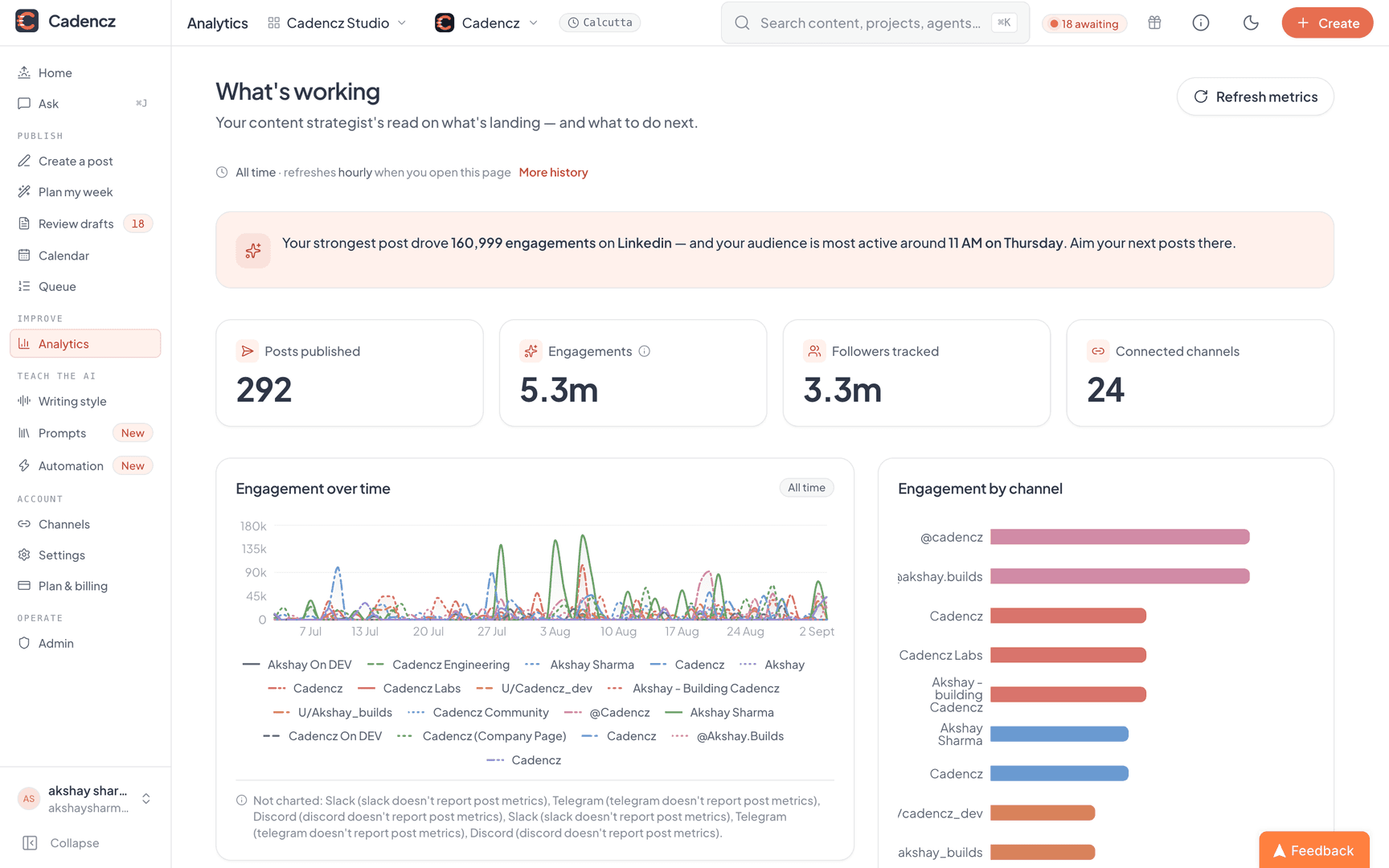The height and width of the screenshot is (868, 1389).
Task: Open the gift icon in top bar
Action: pos(1154,23)
